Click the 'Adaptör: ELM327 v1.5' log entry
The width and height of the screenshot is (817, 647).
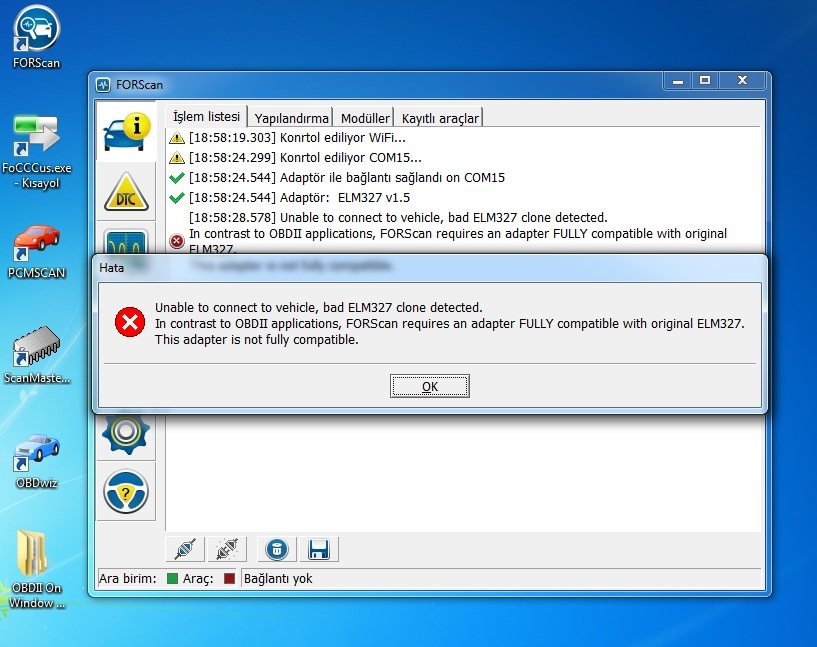click(299, 197)
